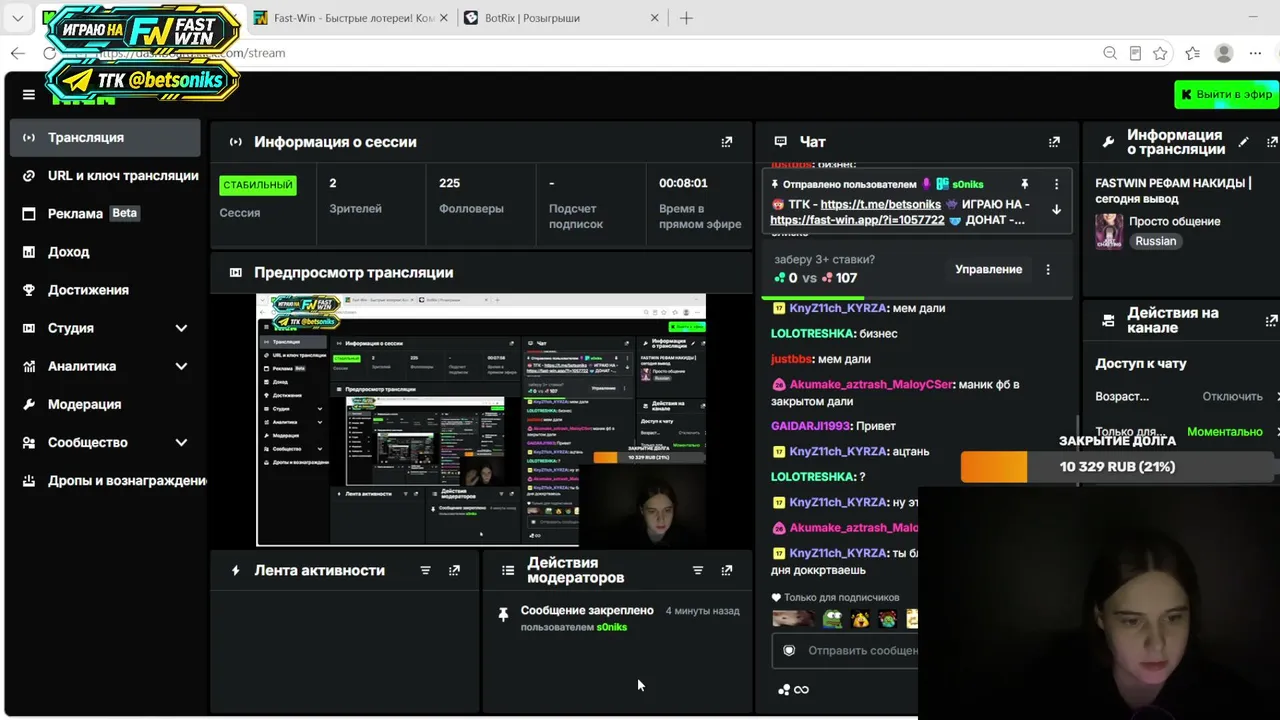Pick the yellow bell emote
This screenshot has width=1280, height=720.
(860, 619)
